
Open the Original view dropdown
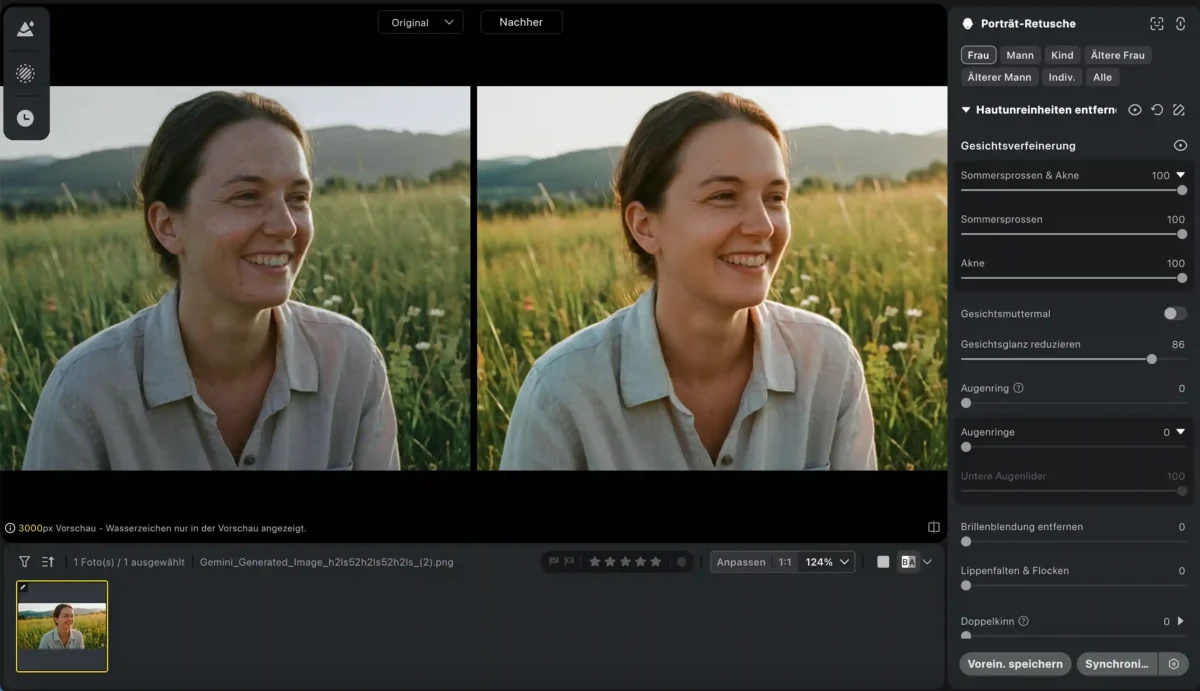pyautogui.click(x=420, y=22)
